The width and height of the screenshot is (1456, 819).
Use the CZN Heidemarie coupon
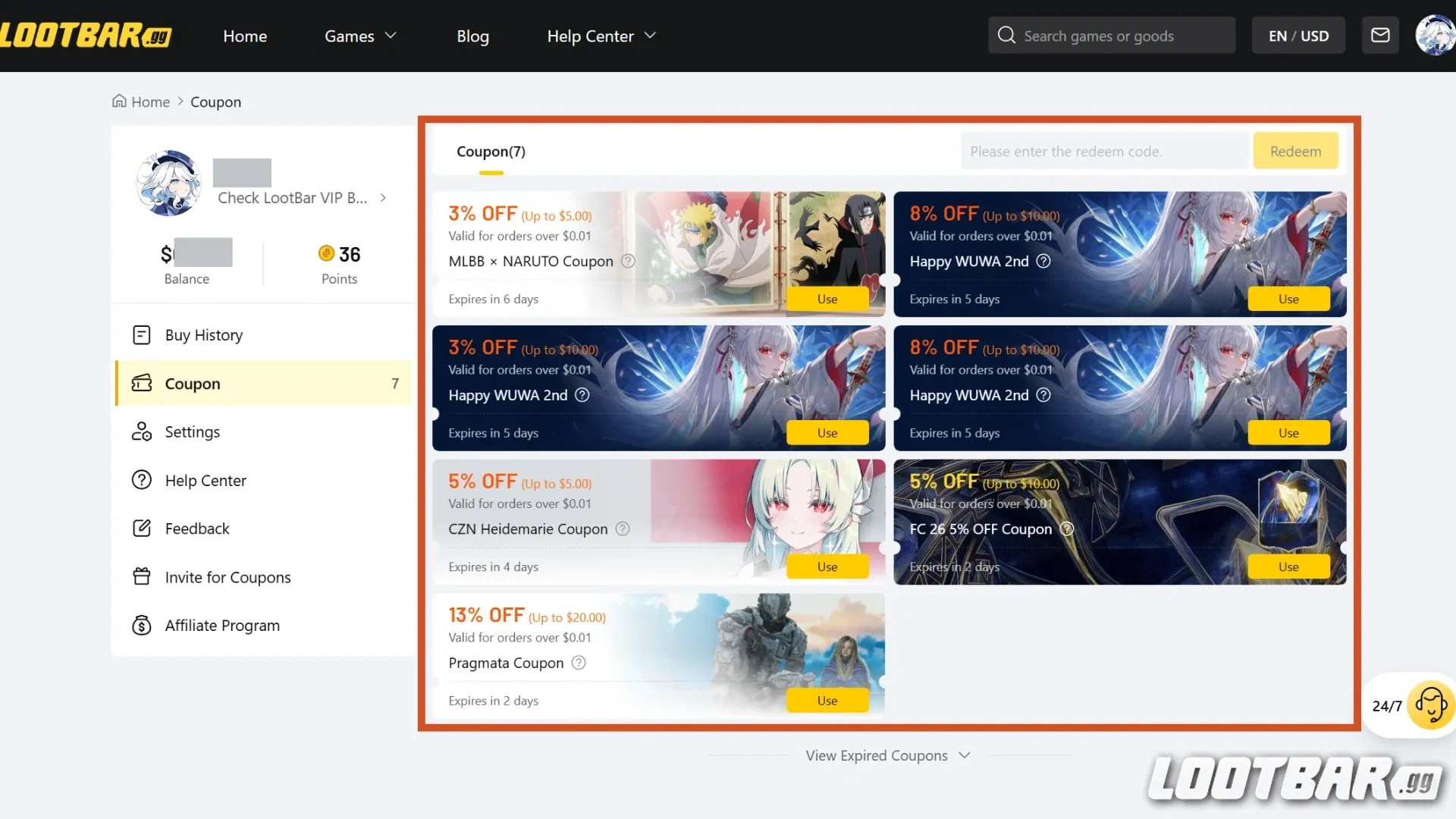click(827, 566)
